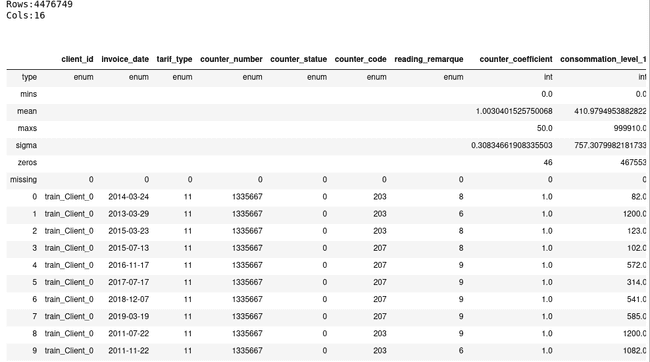Click invoice date 2014-03-24

[x=129, y=197]
